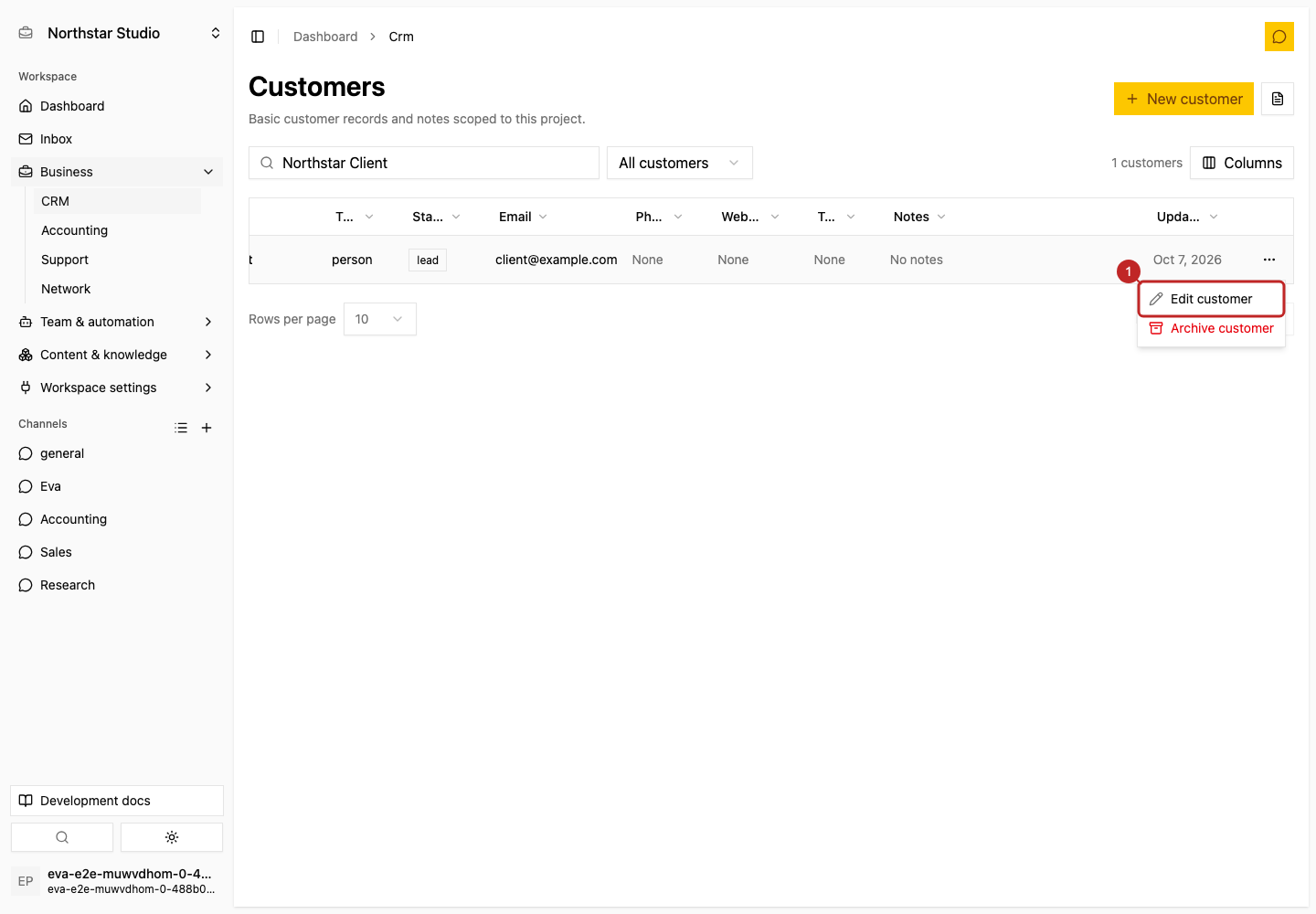Image resolution: width=1316 pixels, height=914 pixels.
Task: Open the row actions ellipsis menu
Action: (x=1269, y=260)
